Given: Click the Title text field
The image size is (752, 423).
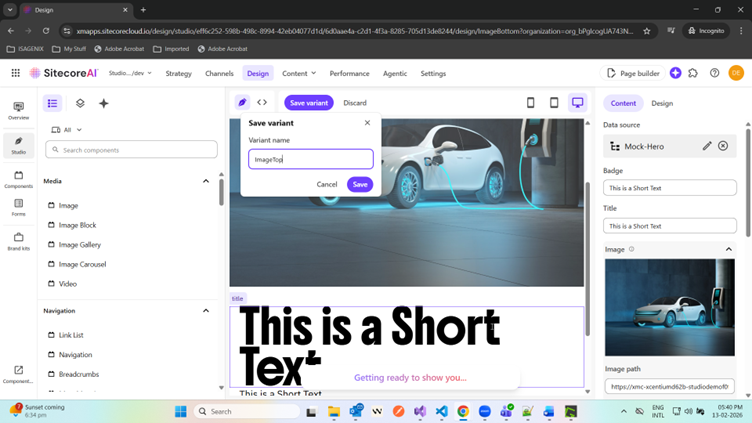Looking at the screenshot, I should [670, 225].
